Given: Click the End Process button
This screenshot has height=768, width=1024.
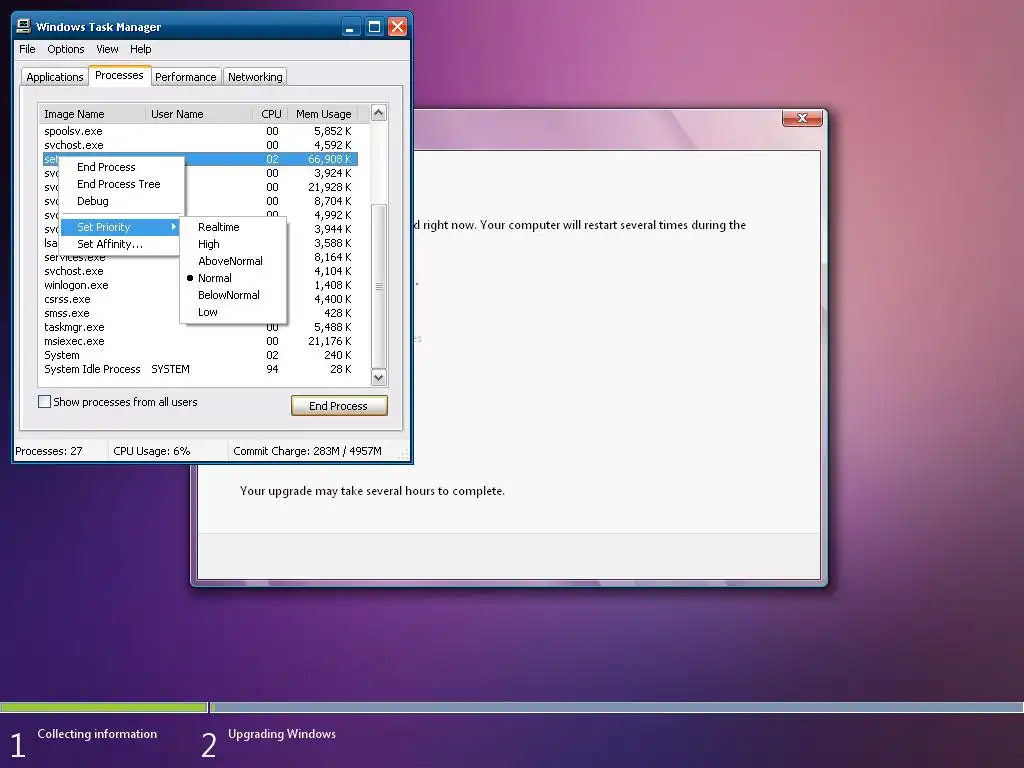Looking at the screenshot, I should pos(339,406).
